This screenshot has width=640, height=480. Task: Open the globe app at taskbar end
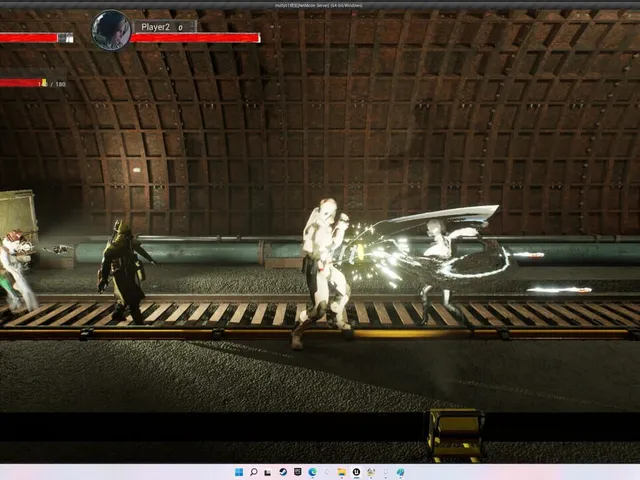click(x=400, y=472)
